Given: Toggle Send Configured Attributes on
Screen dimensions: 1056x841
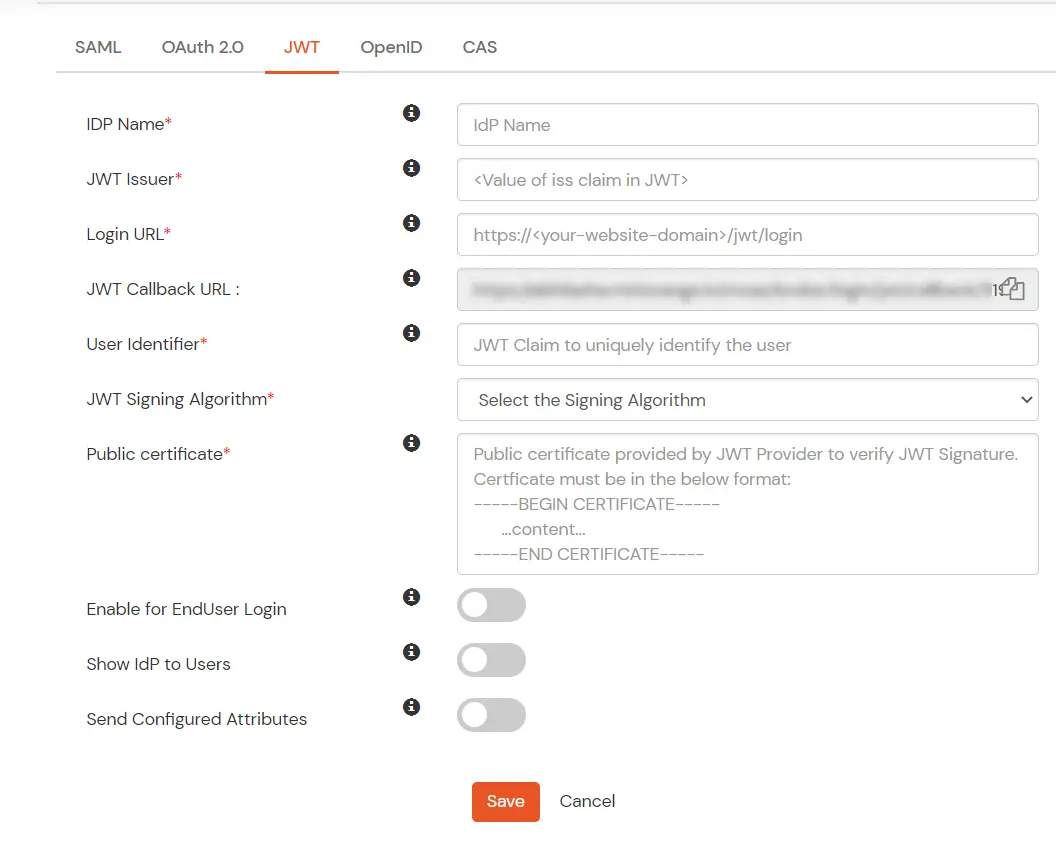Looking at the screenshot, I should click(x=491, y=715).
